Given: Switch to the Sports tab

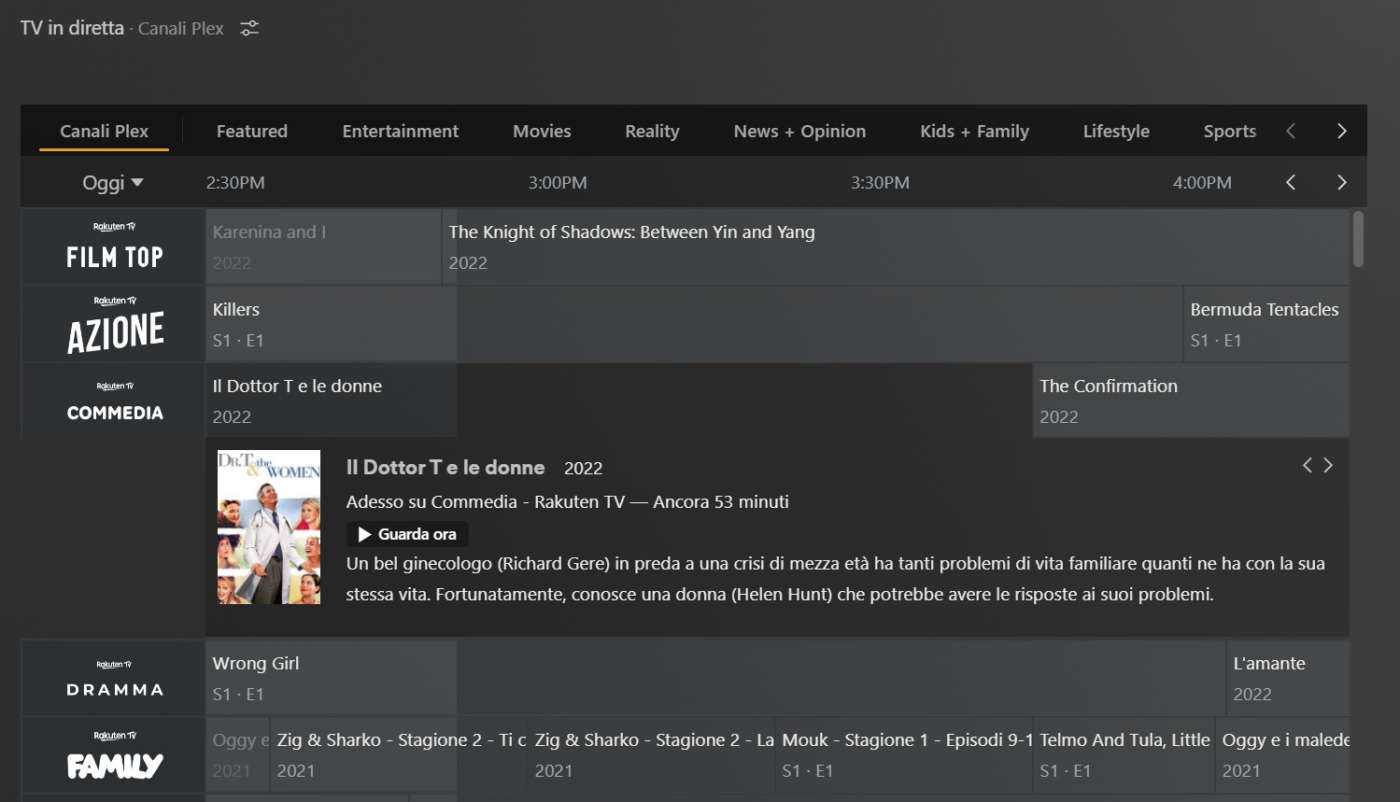Looking at the screenshot, I should pyautogui.click(x=1230, y=131).
